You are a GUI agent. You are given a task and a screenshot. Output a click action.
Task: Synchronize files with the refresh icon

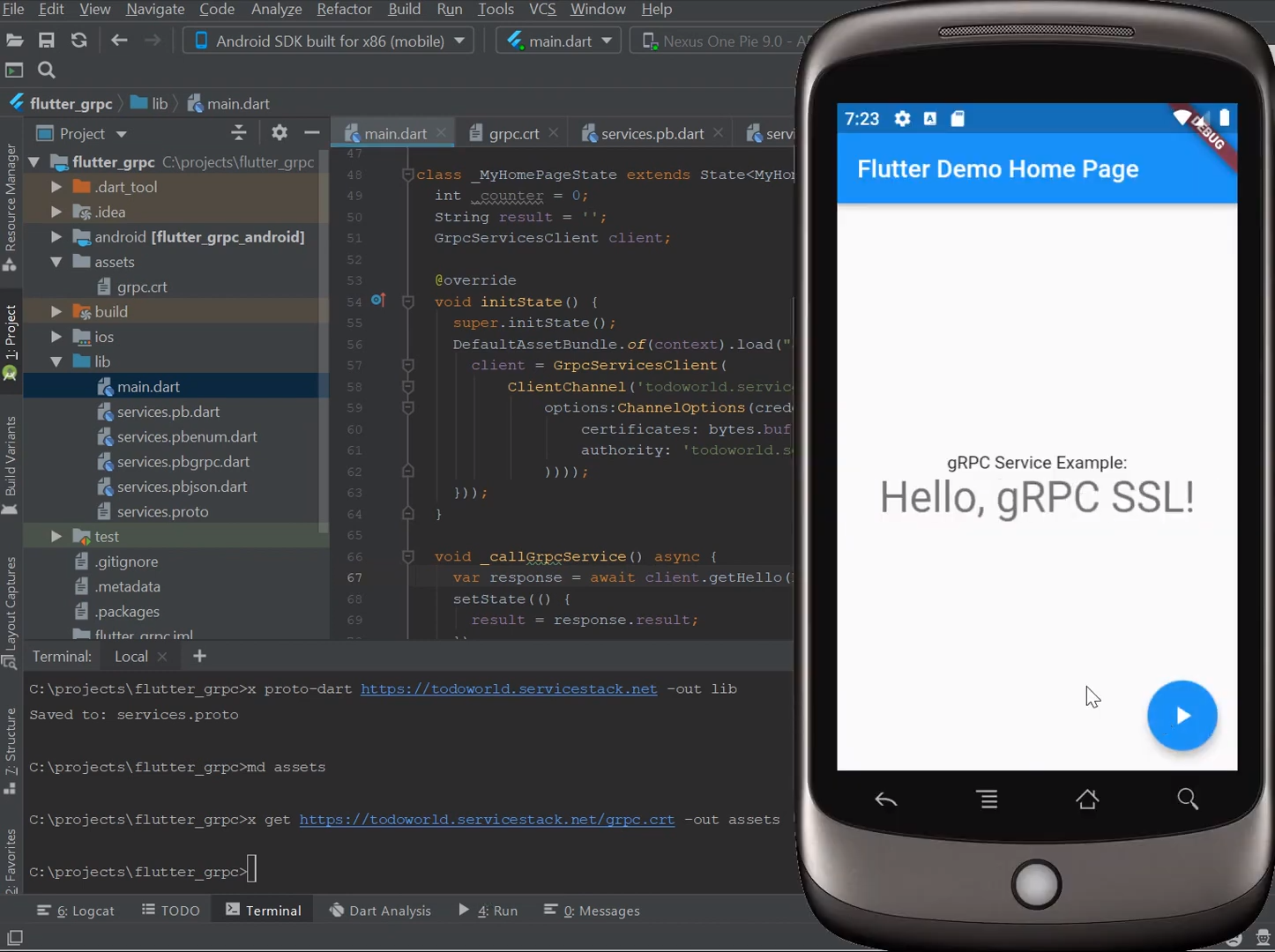point(79,41)
